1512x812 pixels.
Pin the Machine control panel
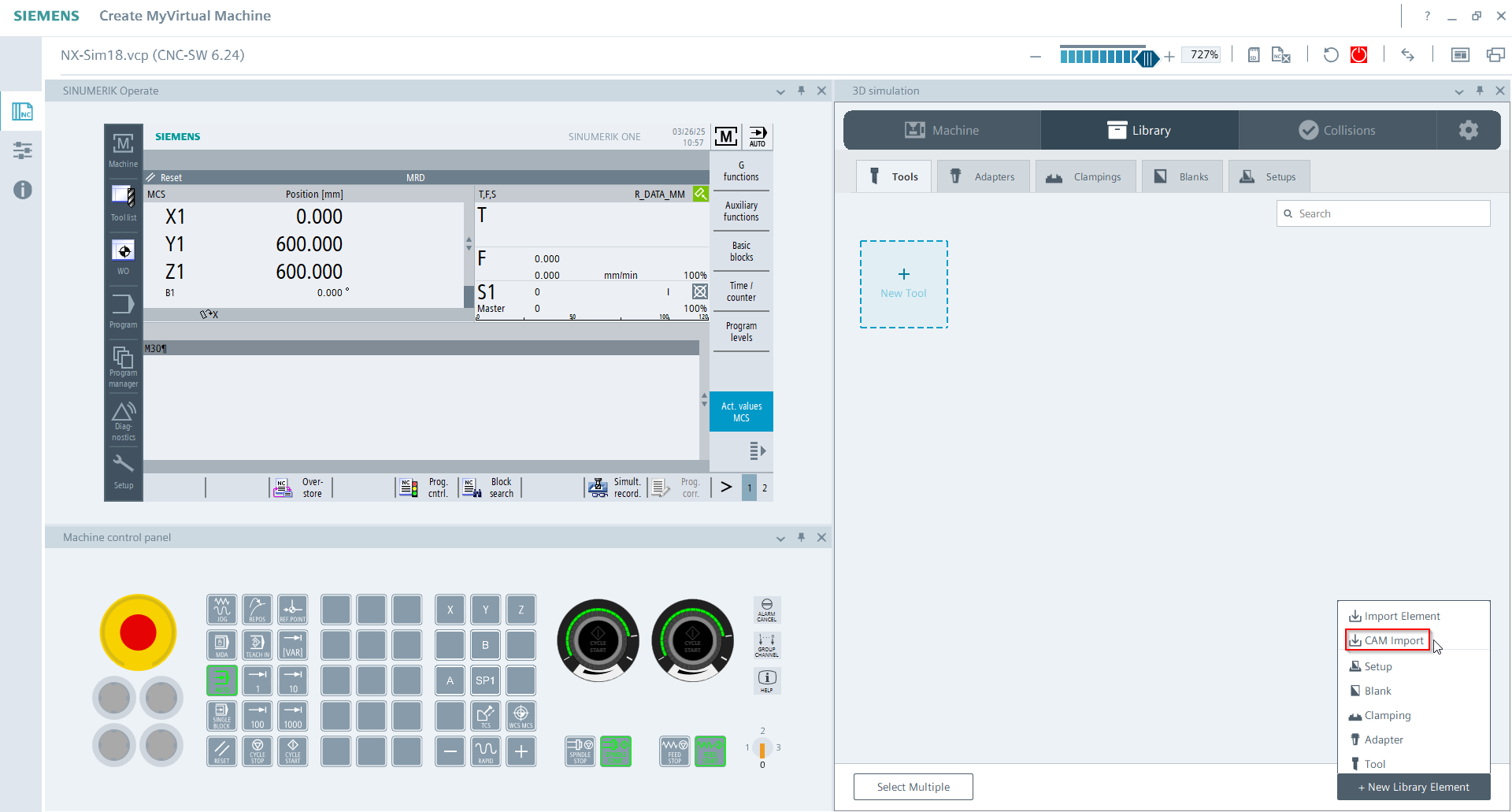pyautogui.click(x=802, y=537)
